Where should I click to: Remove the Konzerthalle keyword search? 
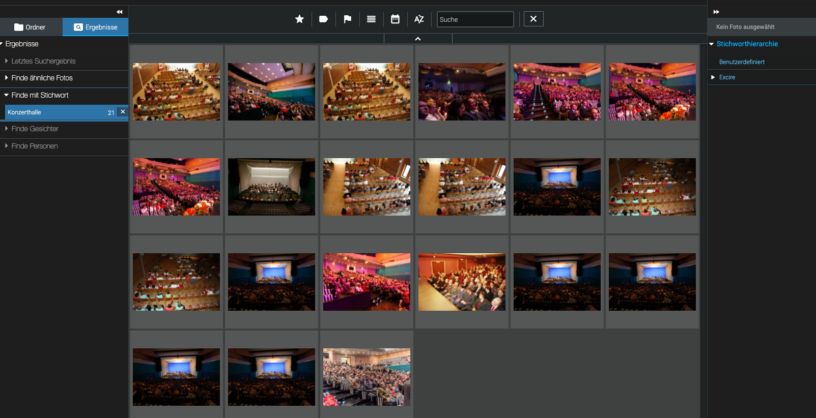tap(123, 112)
